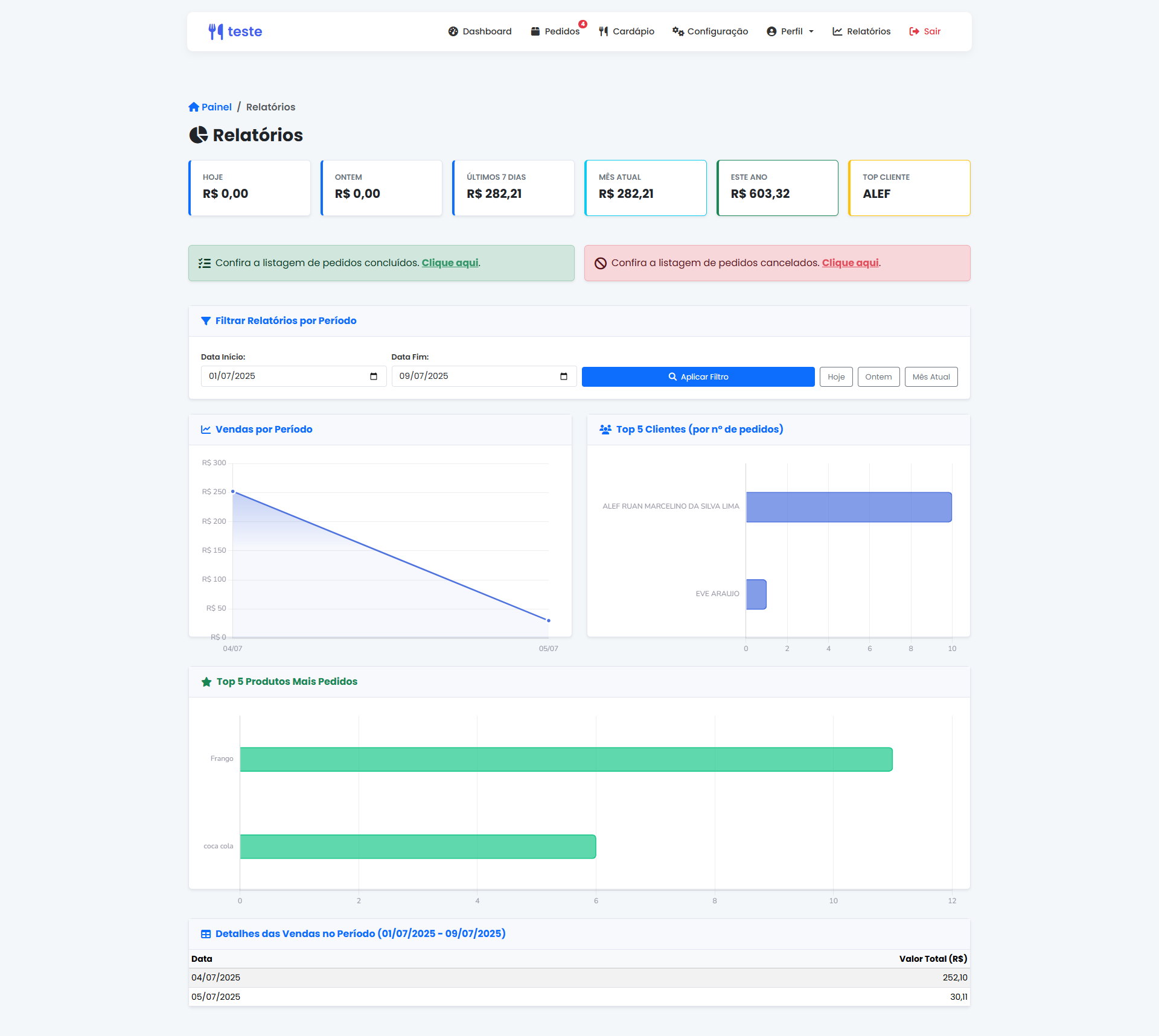
Task: Click the Configuração gears icon
Action: (x=678, y=31)
